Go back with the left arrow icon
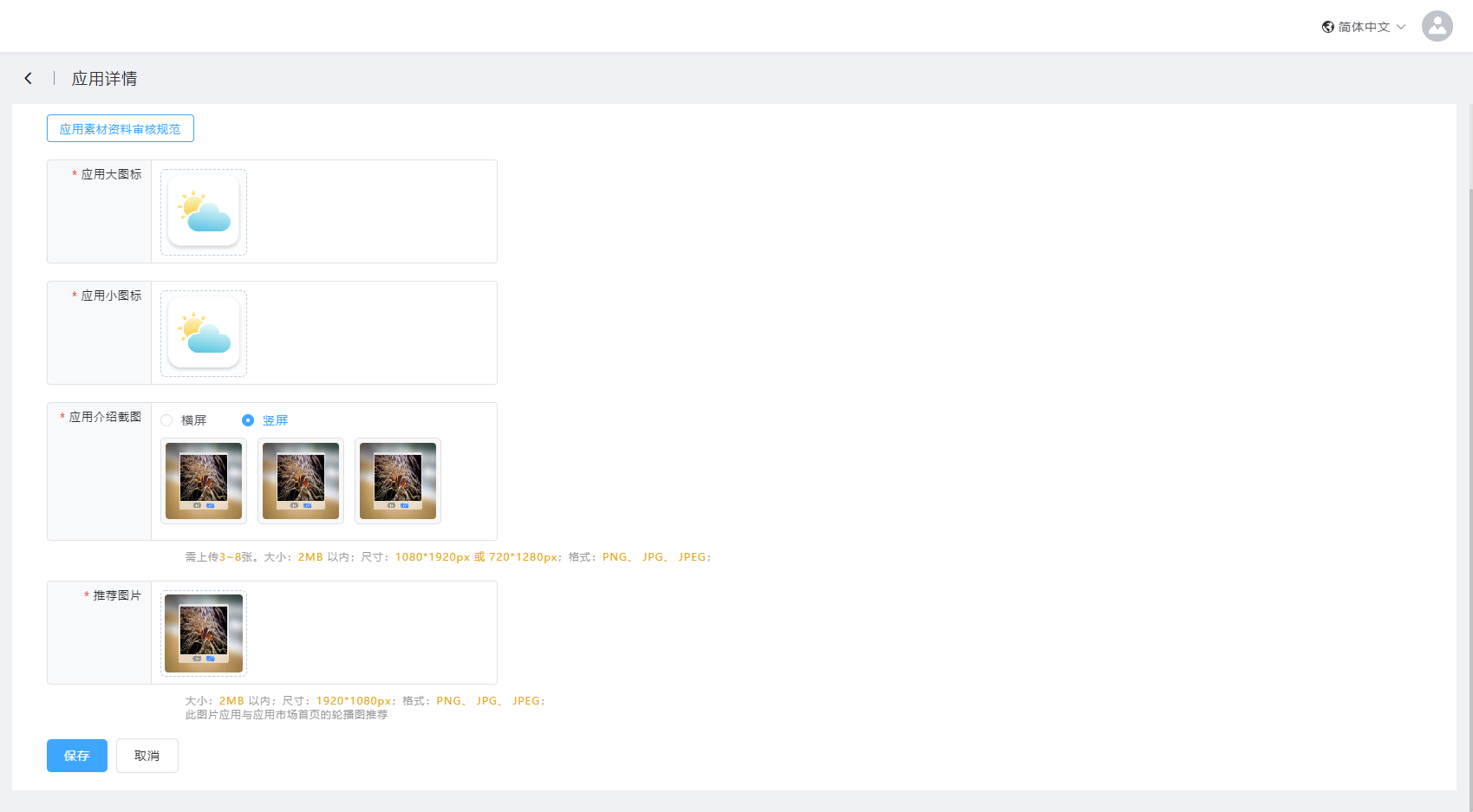Screen dimensions: 1473x812 (29, 78)
